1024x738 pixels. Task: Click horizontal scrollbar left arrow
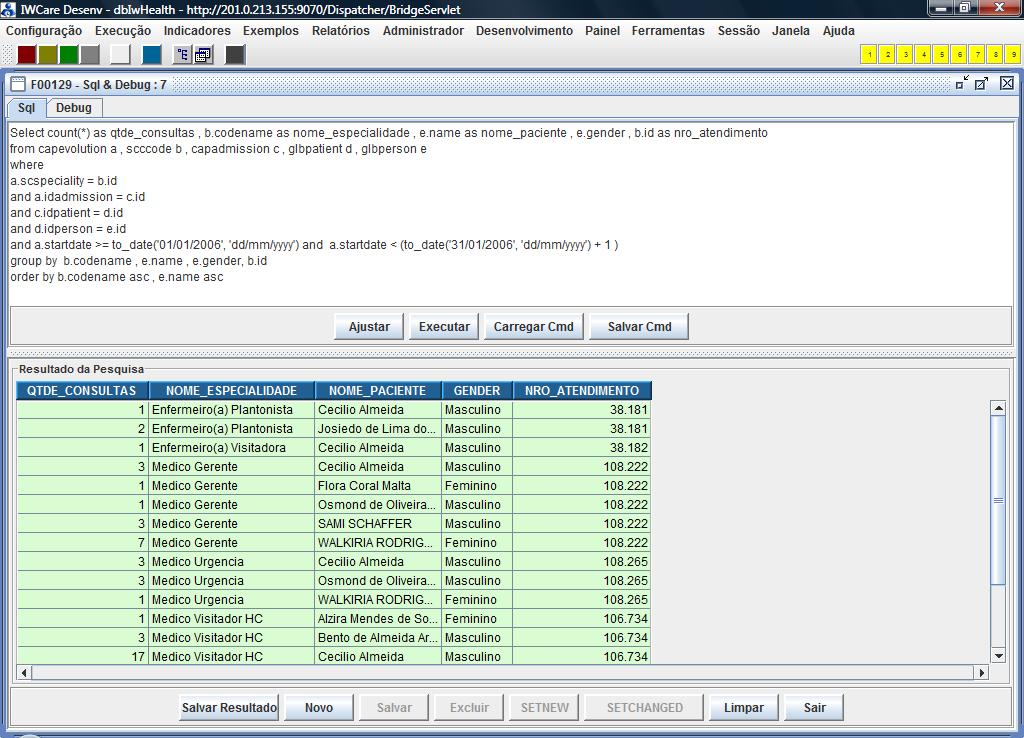pyautogui.click(x=24, y=672)
